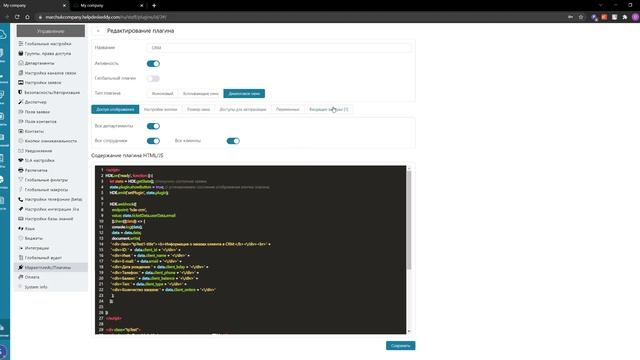Image resolution: width=640 pixels, height=360 pixels.
Task: Toggle the Все сотрудники switch
Action: coord(153,141)
